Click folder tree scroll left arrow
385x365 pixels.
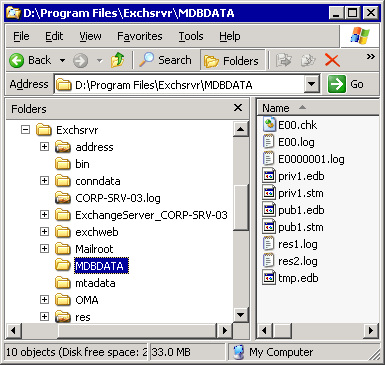coord(14,330)
